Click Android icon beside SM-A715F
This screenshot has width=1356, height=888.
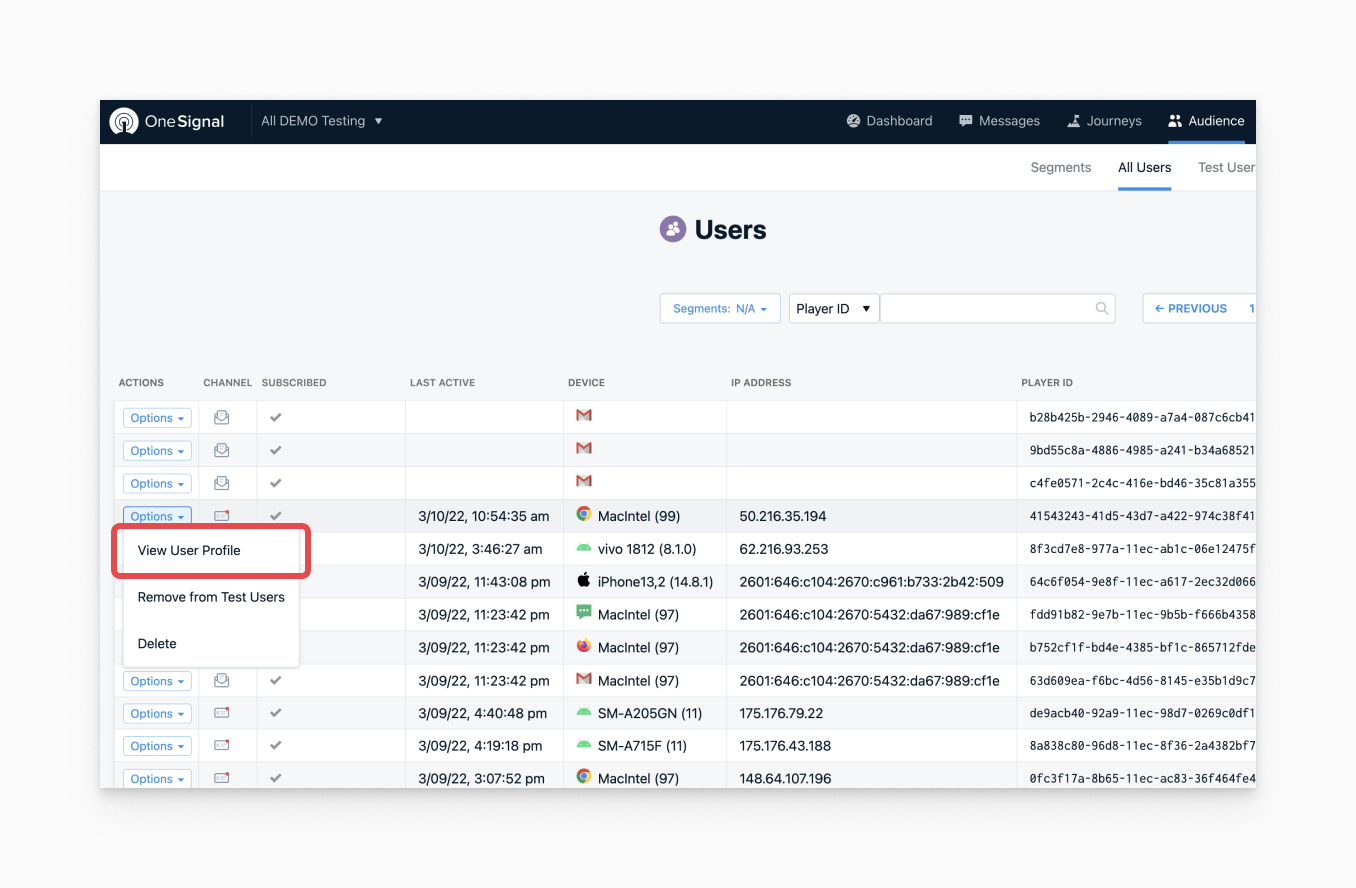(584, 744)
